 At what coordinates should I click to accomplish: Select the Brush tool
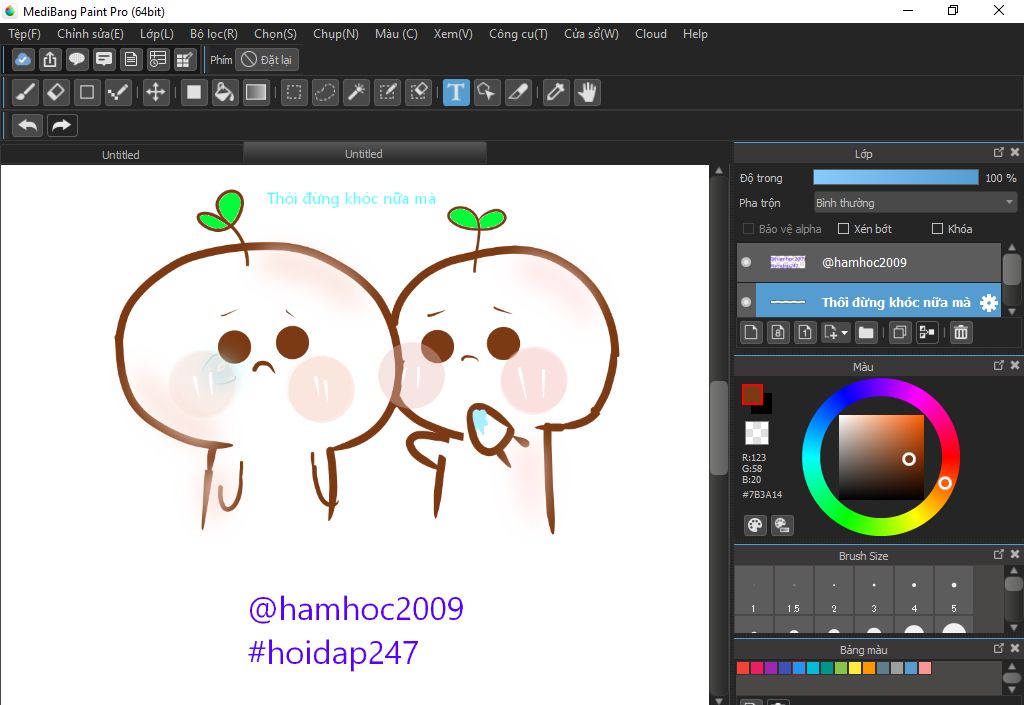[x=25, y=93]
